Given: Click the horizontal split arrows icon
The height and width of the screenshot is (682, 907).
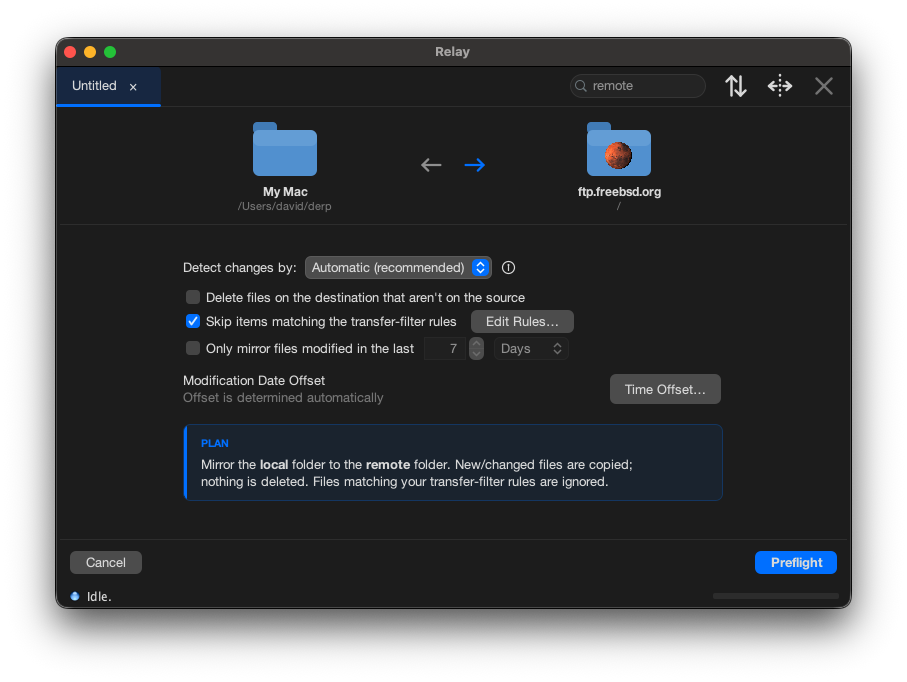Looking at the screenshot, I should tap(780, 86).
